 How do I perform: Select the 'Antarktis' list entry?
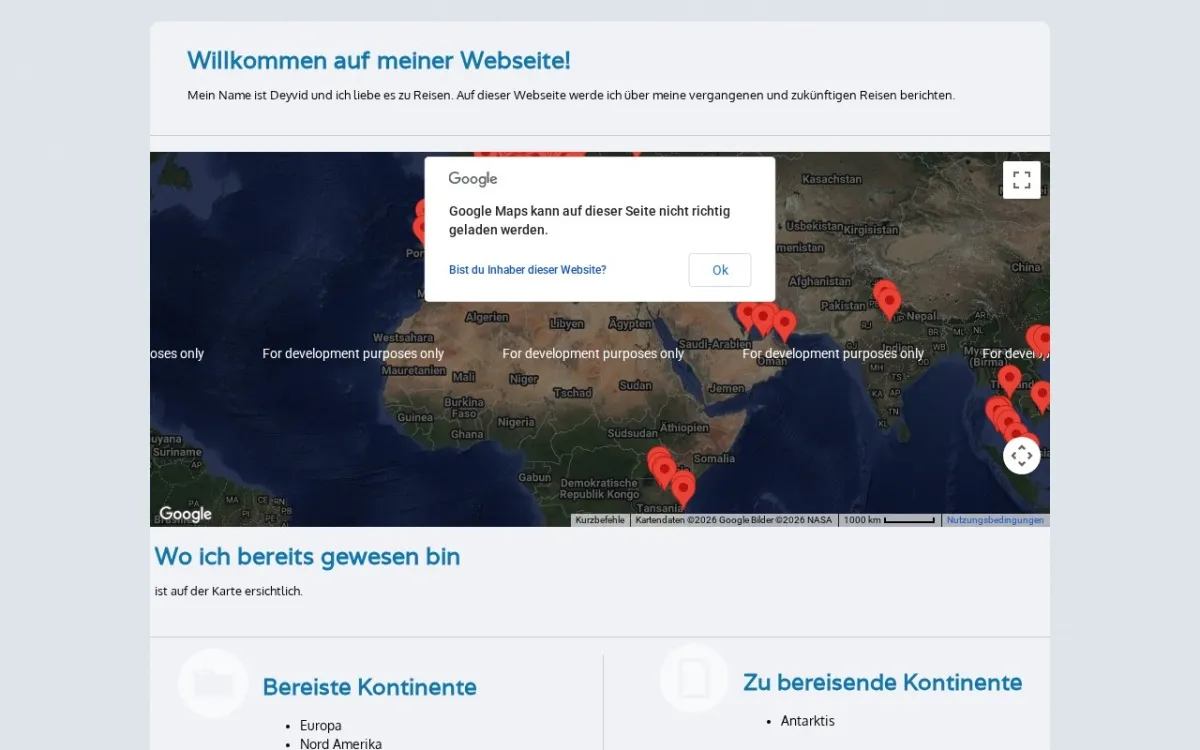tap(808, 720)
